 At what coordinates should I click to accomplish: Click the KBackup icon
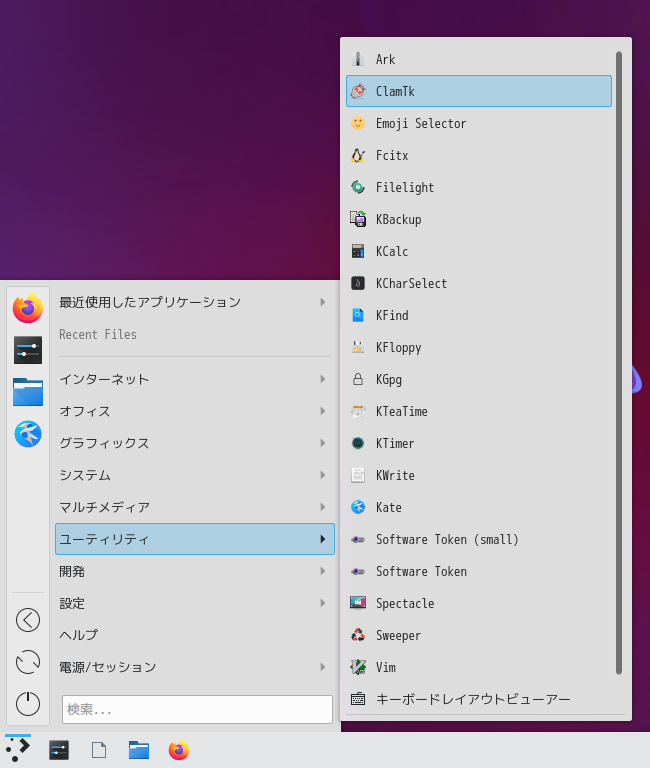(x=358, y=219)
